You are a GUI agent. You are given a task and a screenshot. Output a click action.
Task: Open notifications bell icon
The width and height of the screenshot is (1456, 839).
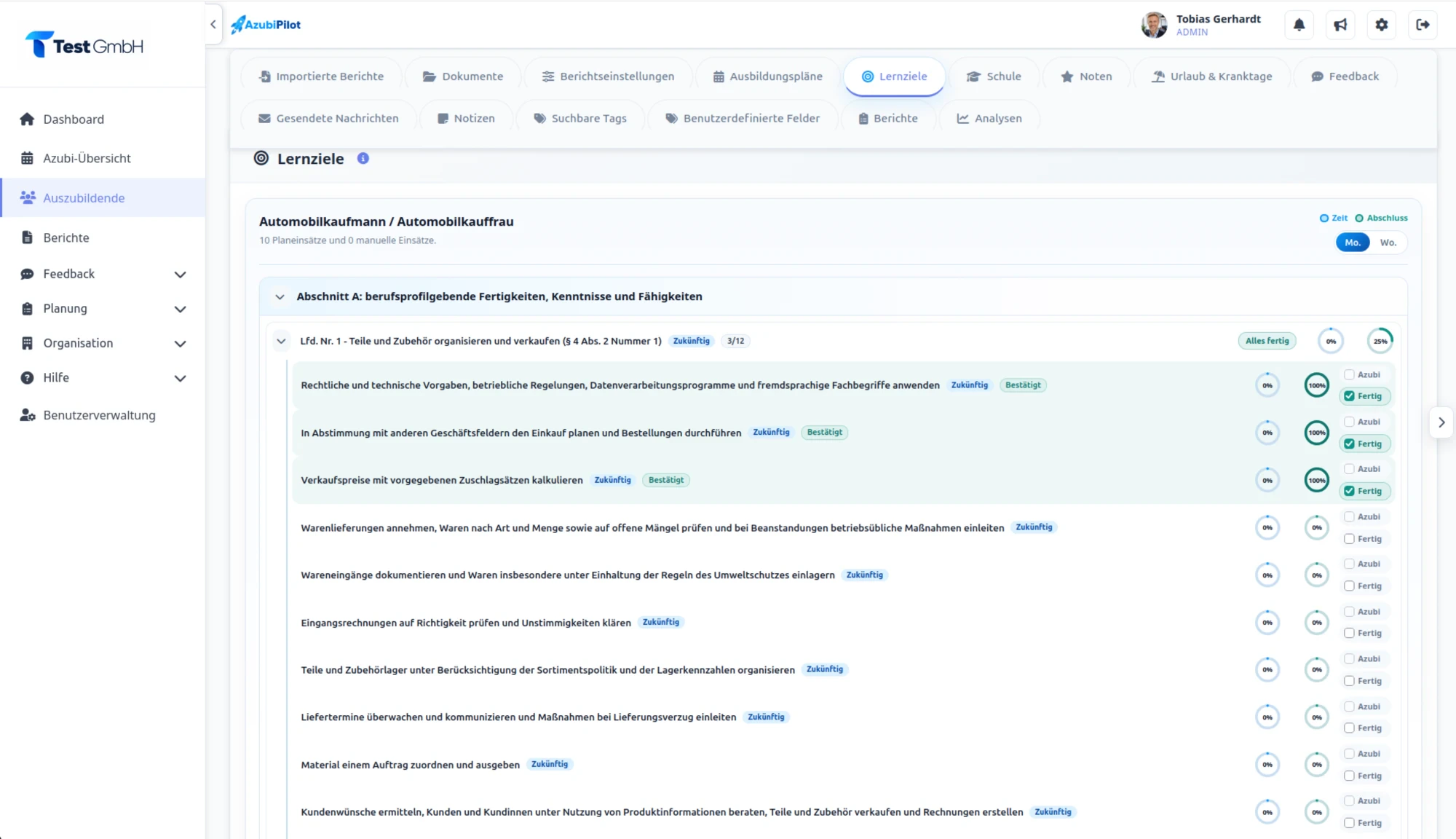[x=1299, y=25]
